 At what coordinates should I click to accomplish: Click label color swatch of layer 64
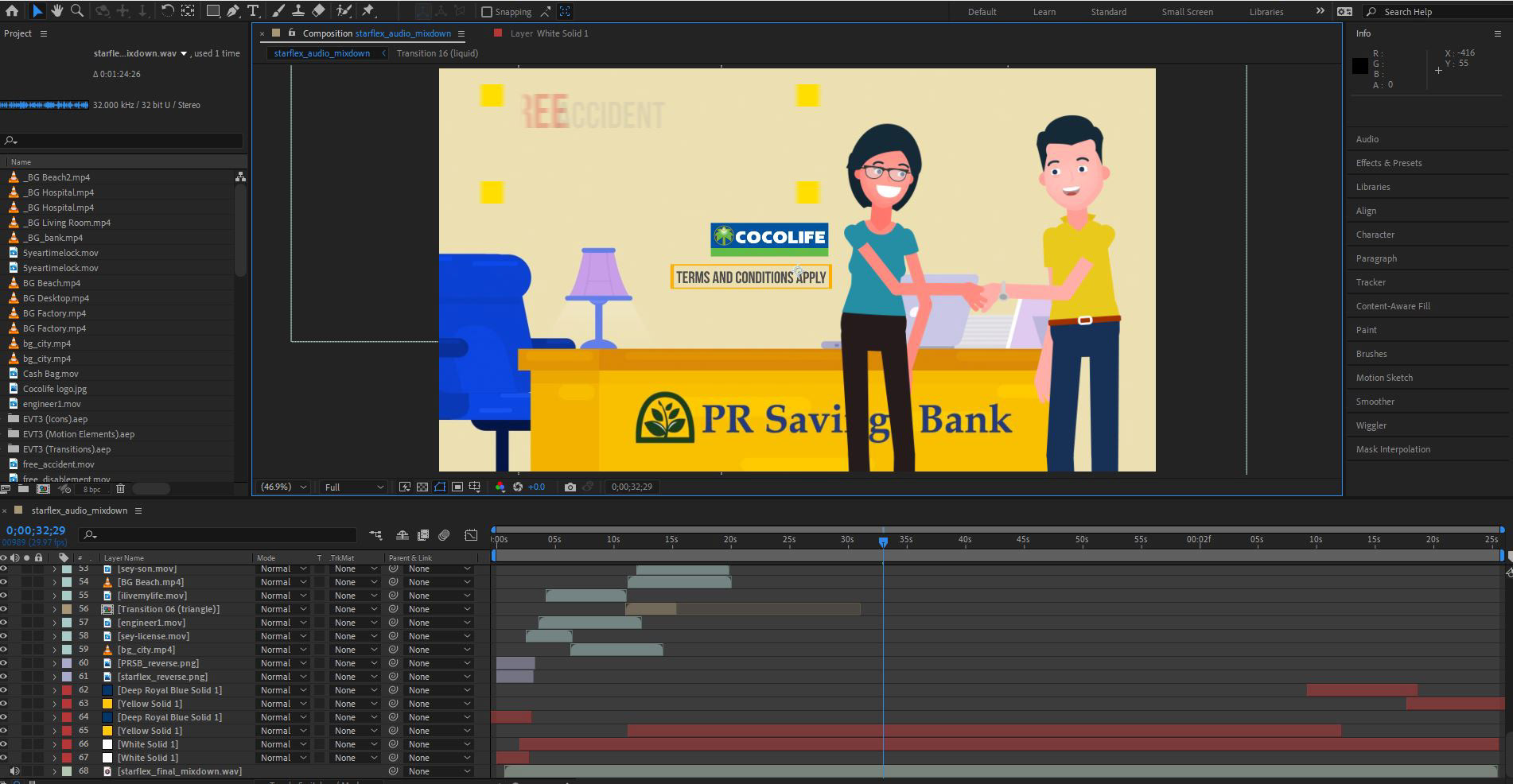67,717
